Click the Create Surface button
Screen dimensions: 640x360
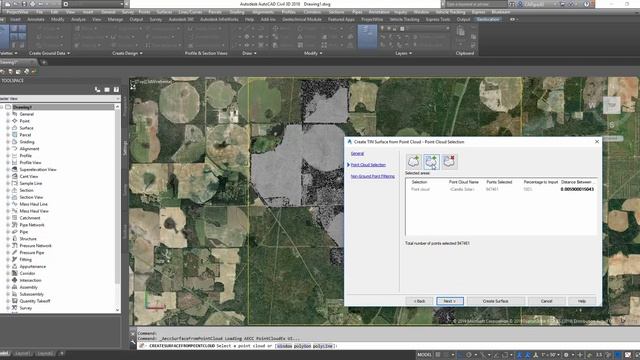click(x=496, y=301)
